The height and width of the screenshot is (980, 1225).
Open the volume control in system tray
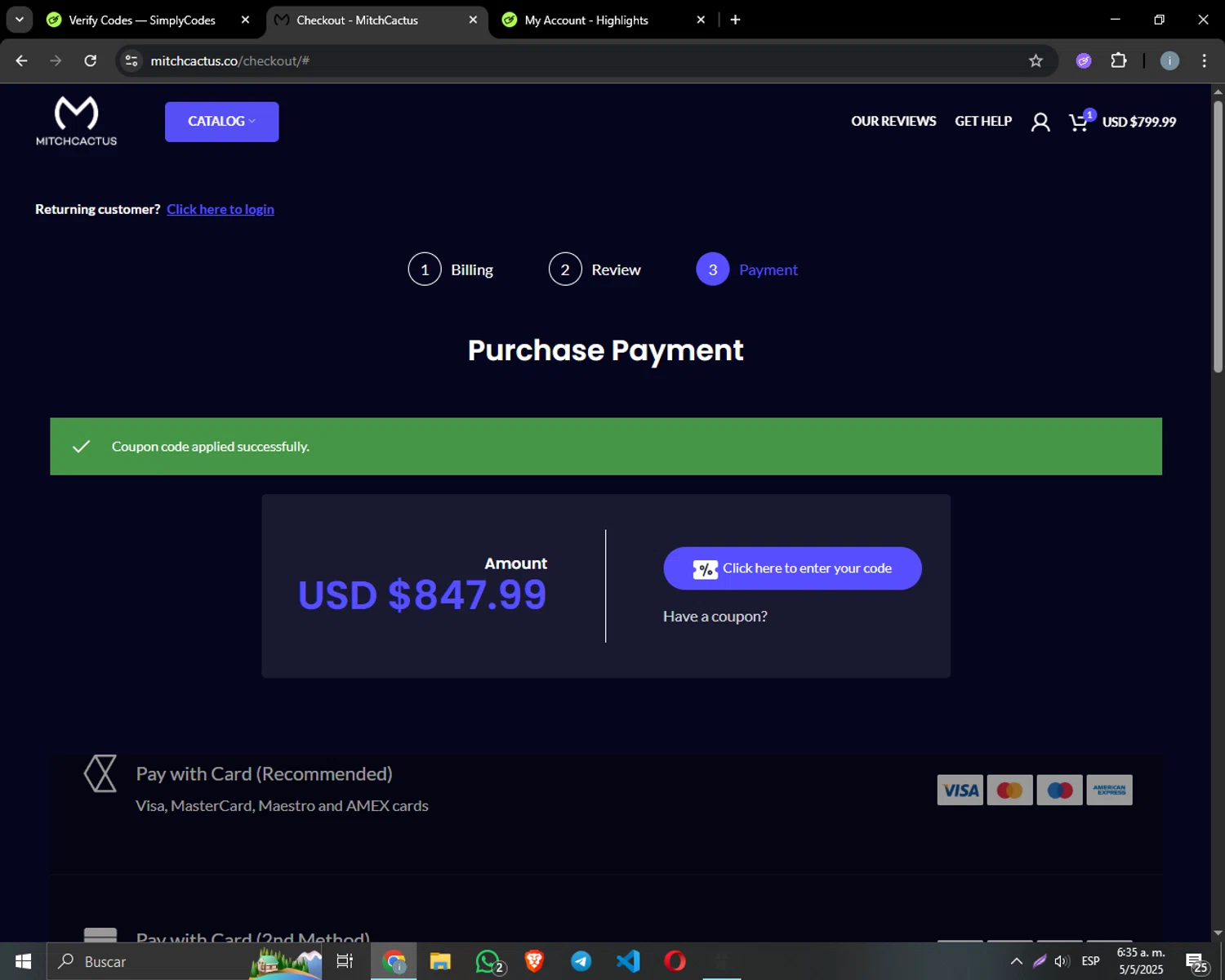pos(1062,961)
